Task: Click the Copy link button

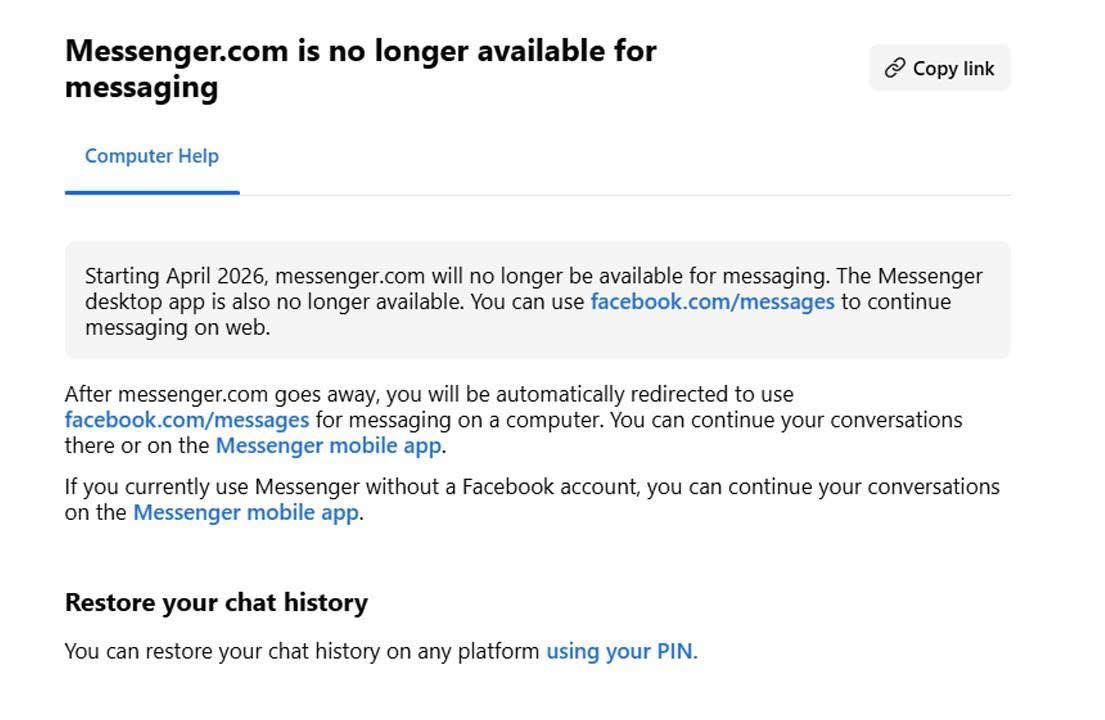Action: [939, 68]
